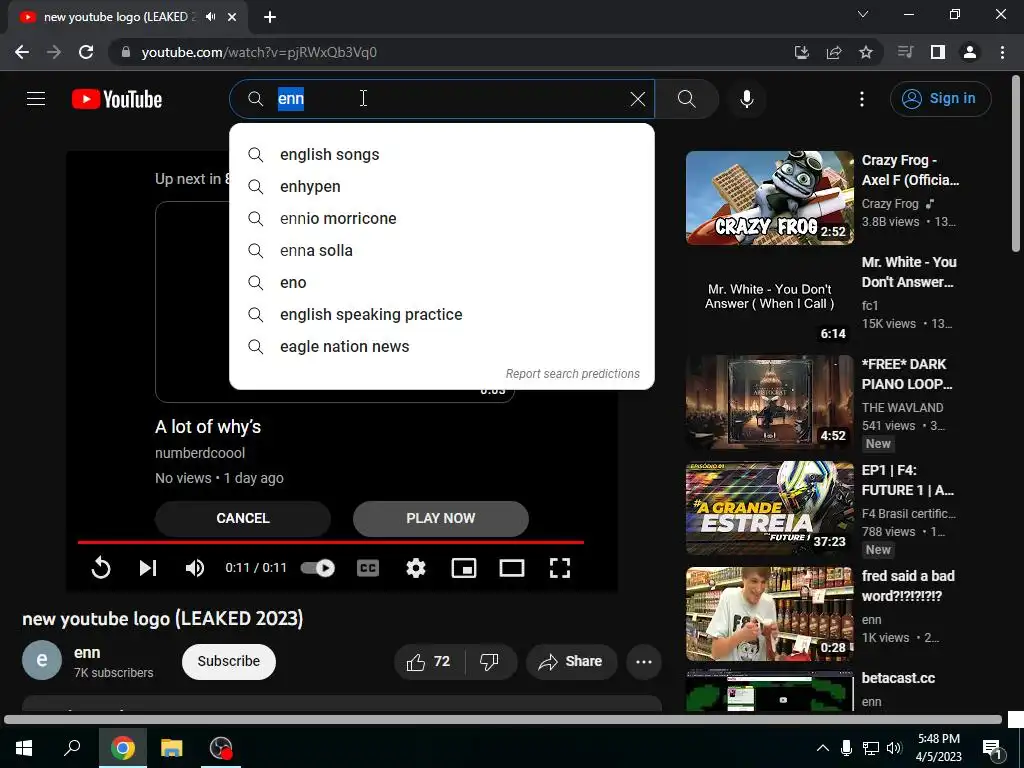Open taskbar search
1024x768 pixels.
pos(72,748)
